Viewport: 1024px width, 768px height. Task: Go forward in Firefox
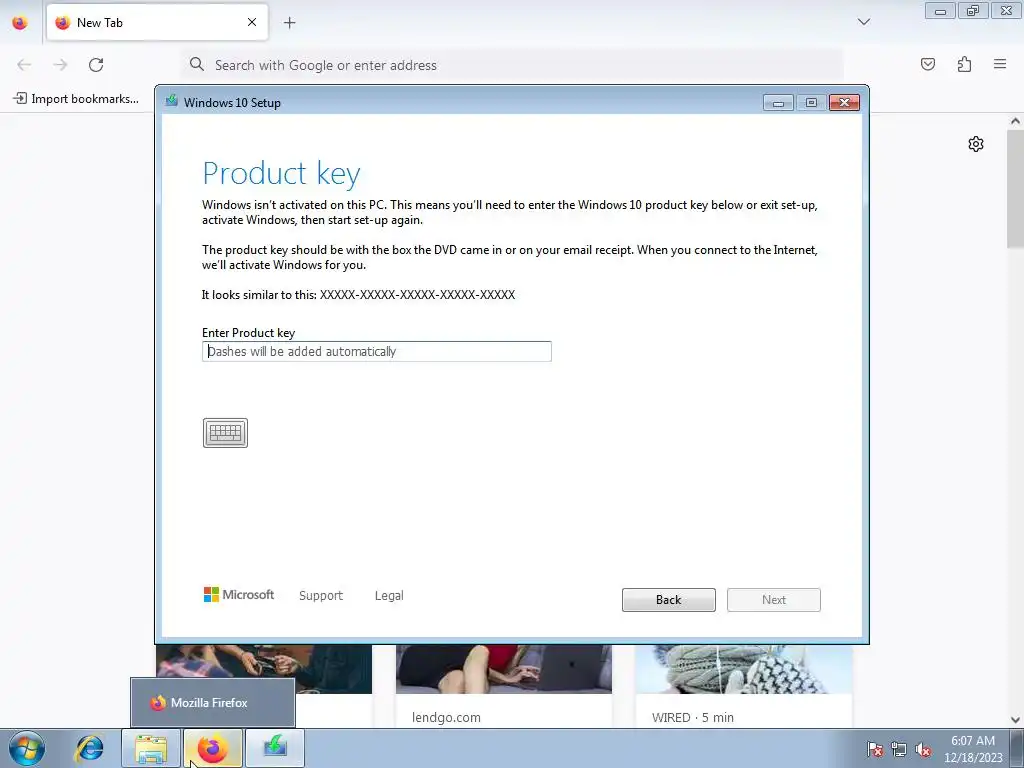pos(60,65)
